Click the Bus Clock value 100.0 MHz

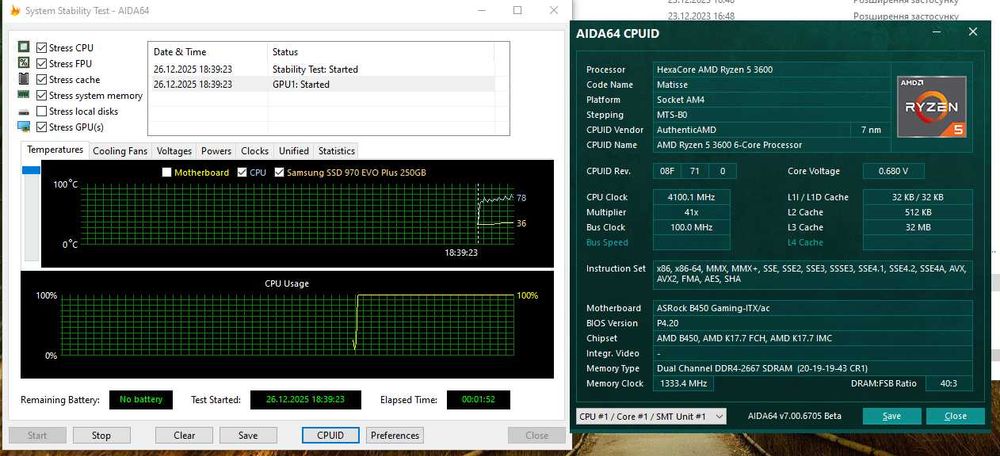tap(691, 227)
